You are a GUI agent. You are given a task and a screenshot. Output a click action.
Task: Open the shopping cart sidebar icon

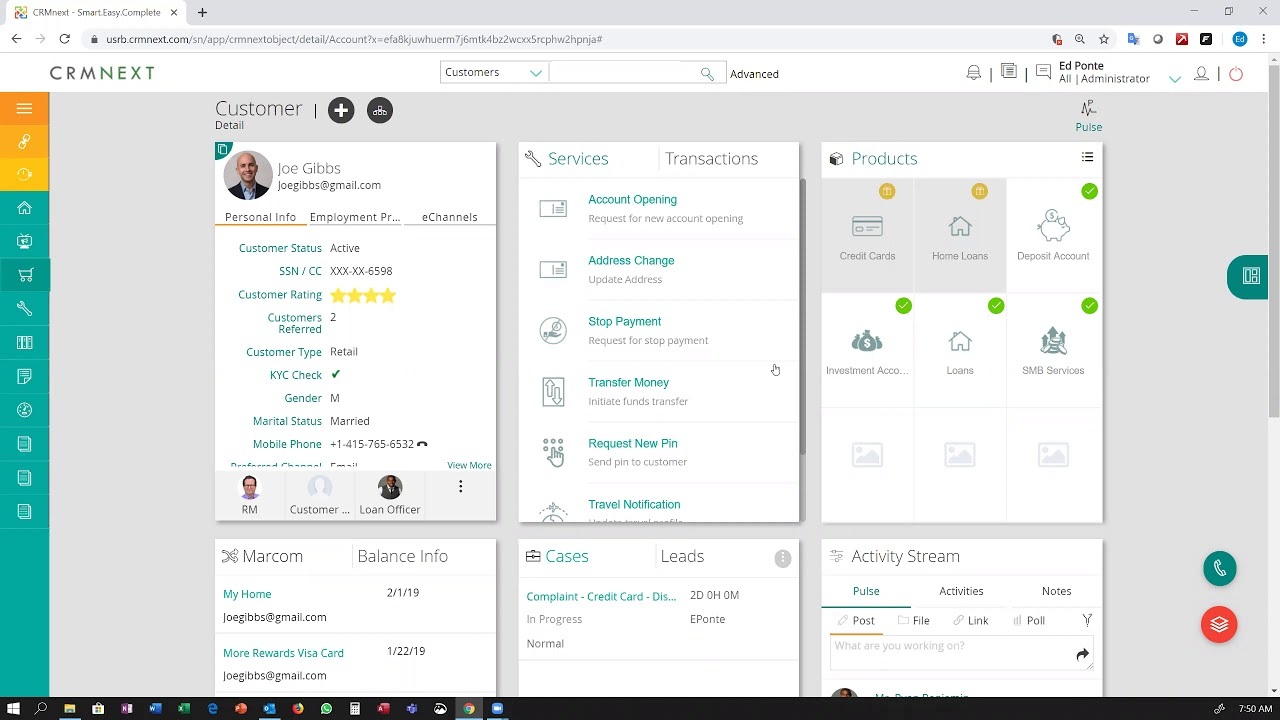(24, 275)
